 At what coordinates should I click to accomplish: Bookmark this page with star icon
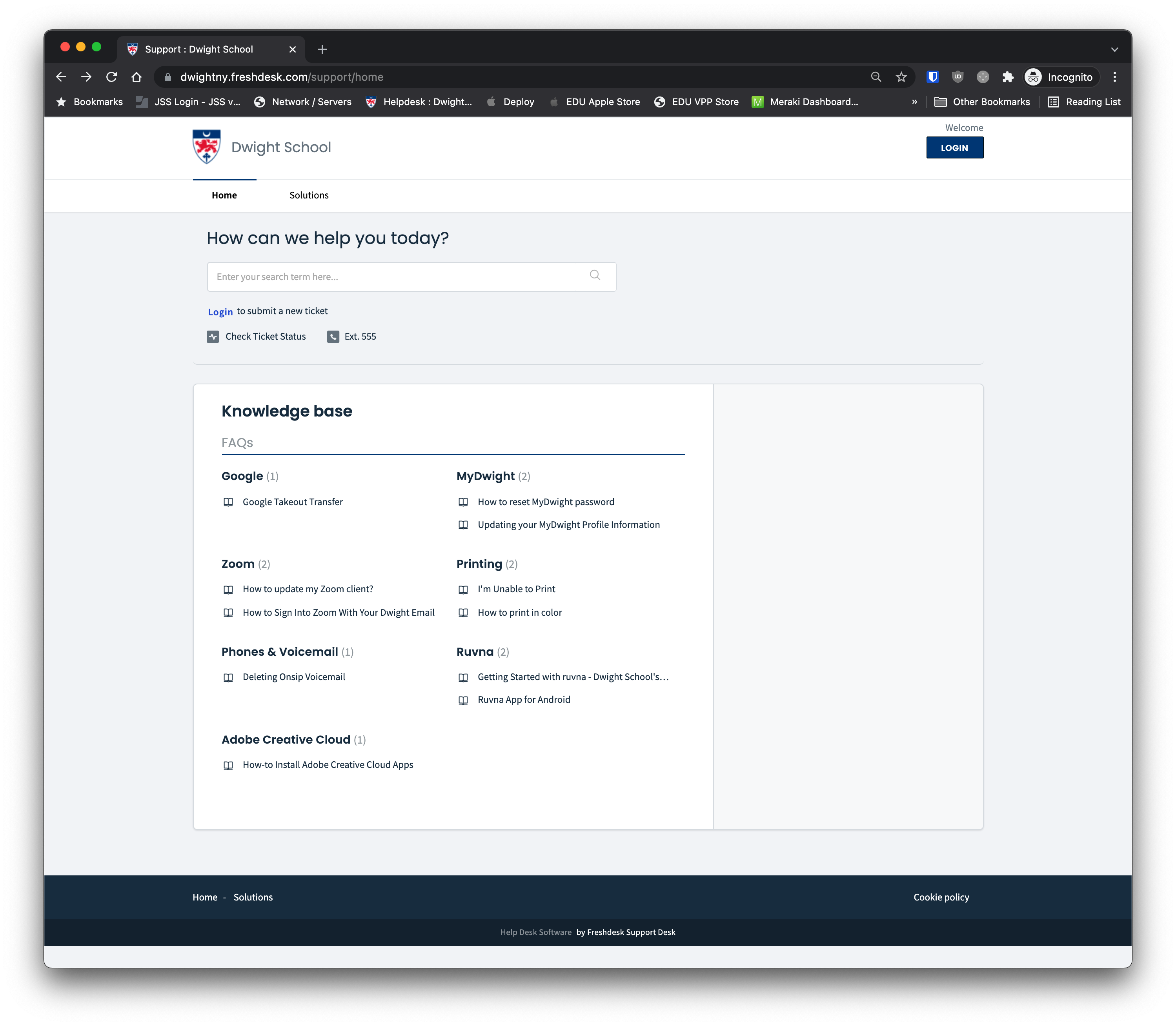coord(901,77)
